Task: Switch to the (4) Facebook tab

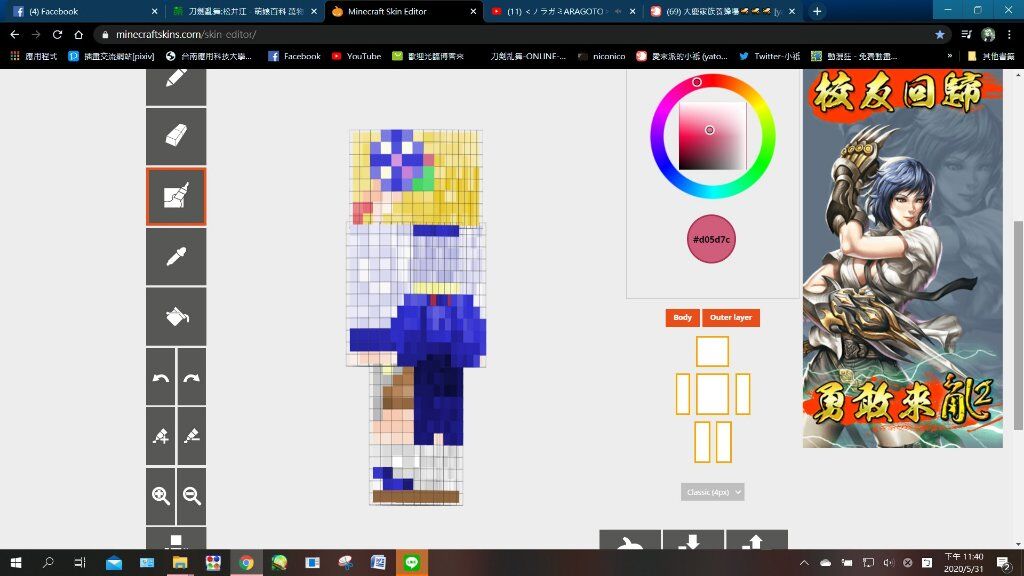Action: 85,11
